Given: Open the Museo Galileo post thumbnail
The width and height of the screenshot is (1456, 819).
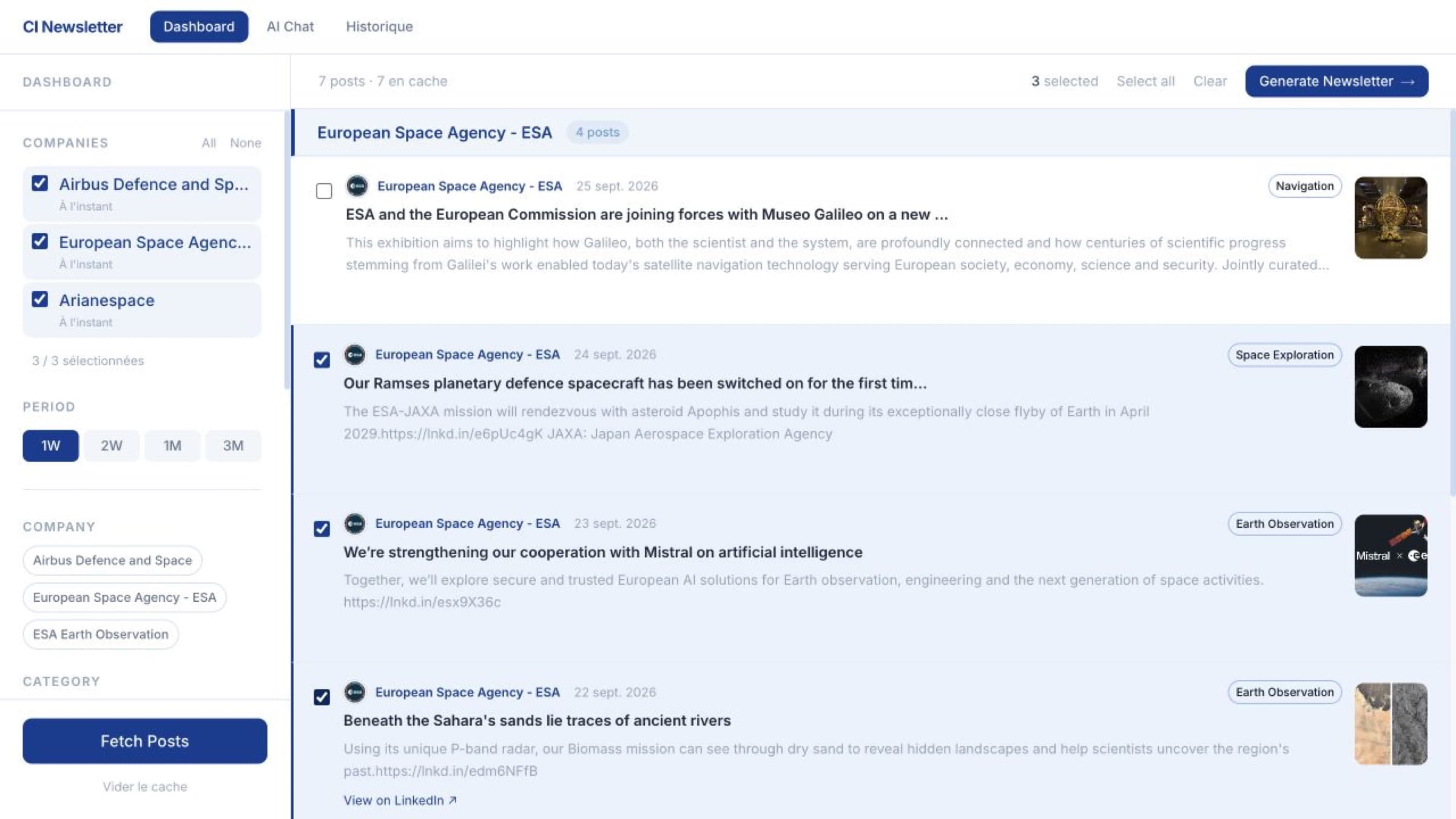Looking at the screenshot, I should [1390, 218].
